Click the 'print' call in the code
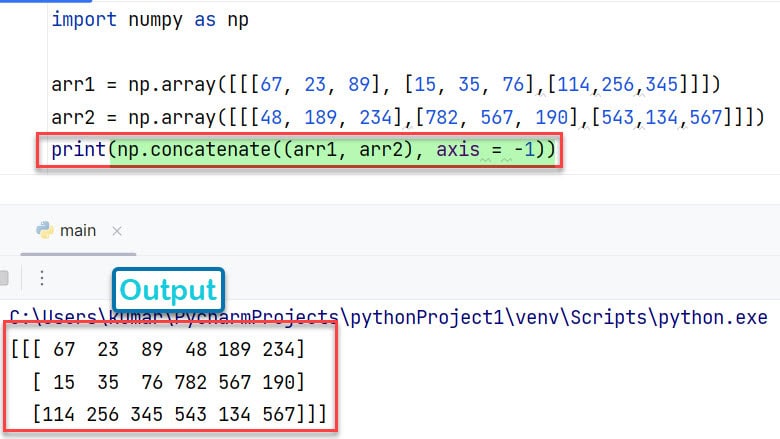The width and height of the screenshot is (780, 439). click(x=79, y=150)
